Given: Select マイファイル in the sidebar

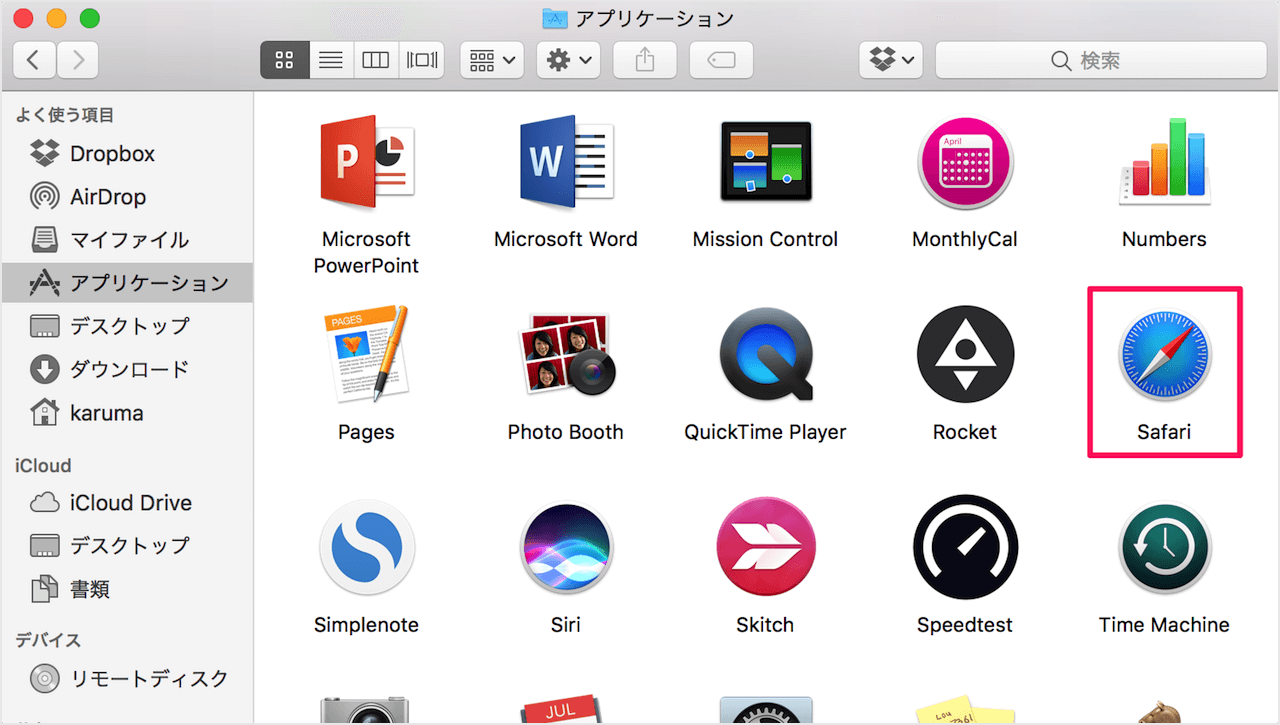Looking at the screenshot, I should click(127, 240).
